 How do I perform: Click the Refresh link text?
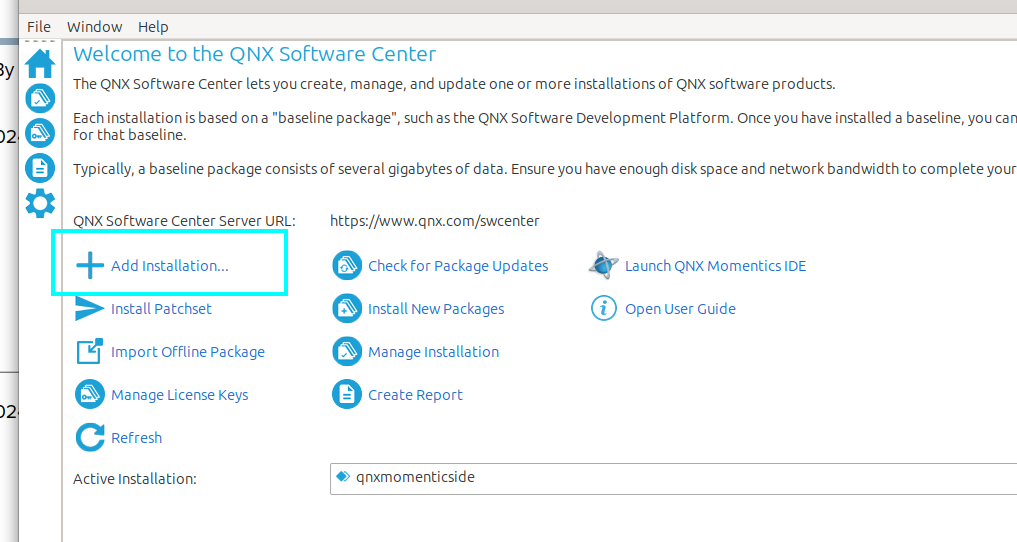click(136, 438)
